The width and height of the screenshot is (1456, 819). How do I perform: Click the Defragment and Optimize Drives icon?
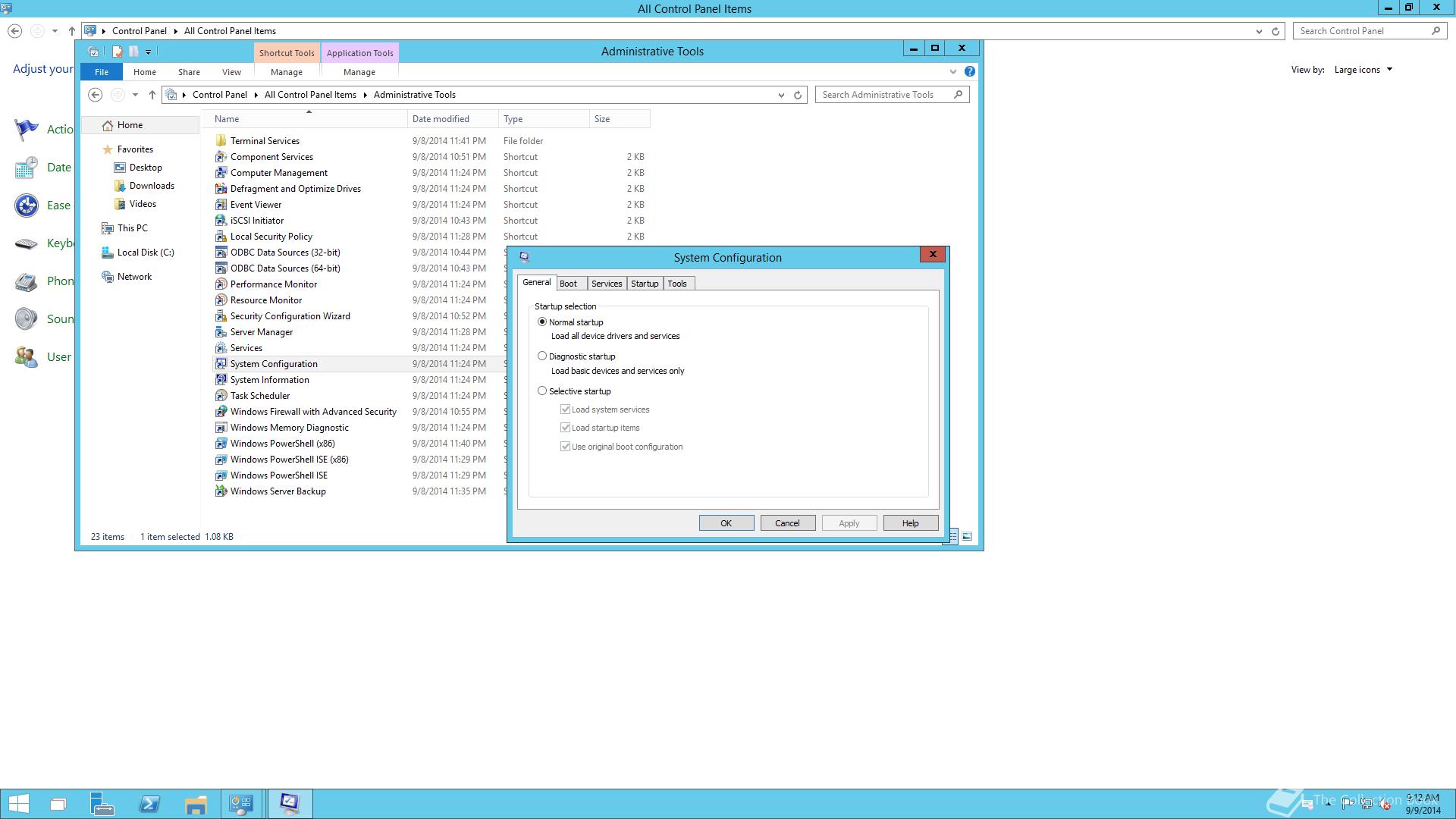[x=221, y=189]
